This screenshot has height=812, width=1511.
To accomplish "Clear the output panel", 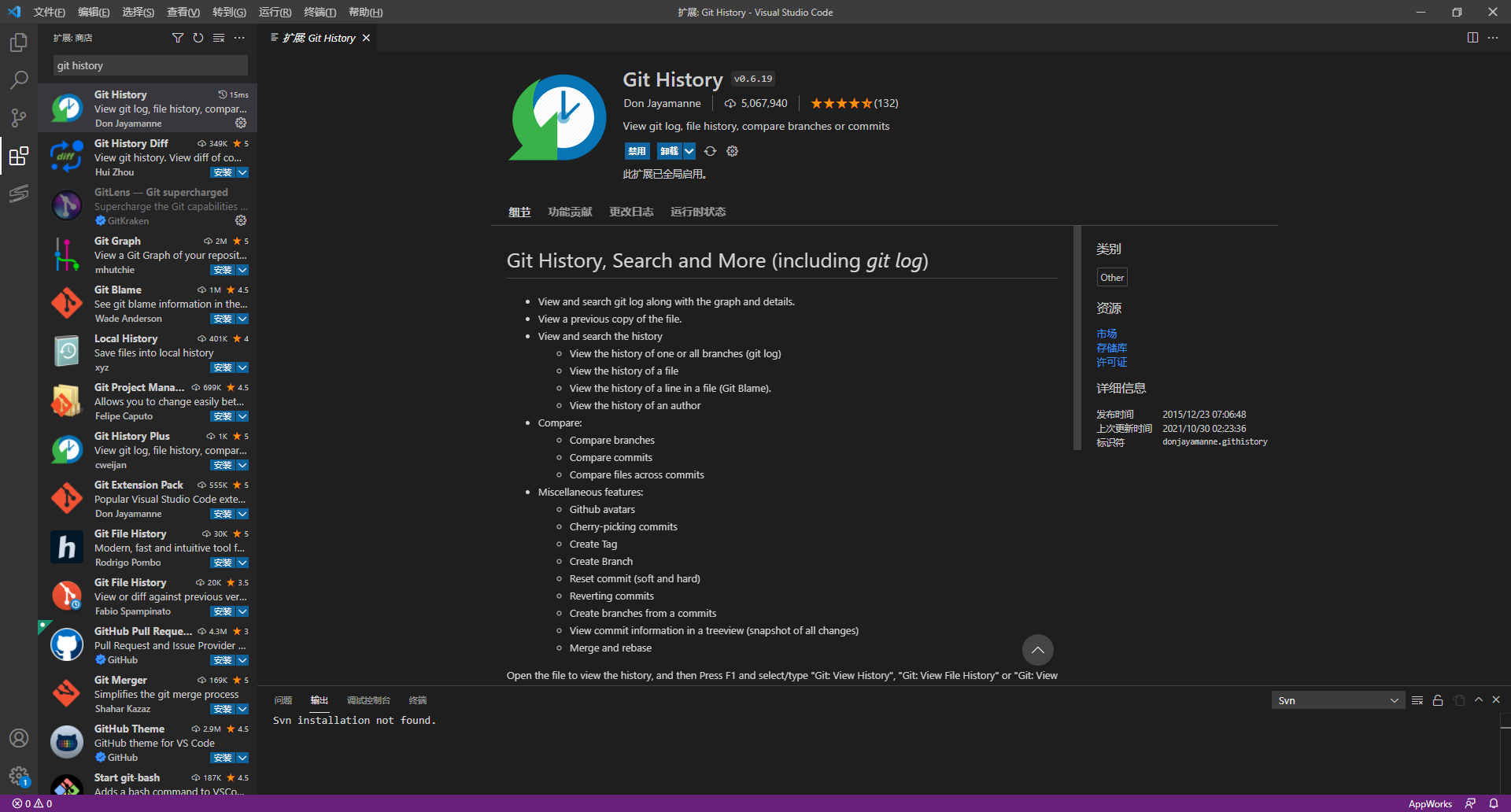I will [1417, 700].
